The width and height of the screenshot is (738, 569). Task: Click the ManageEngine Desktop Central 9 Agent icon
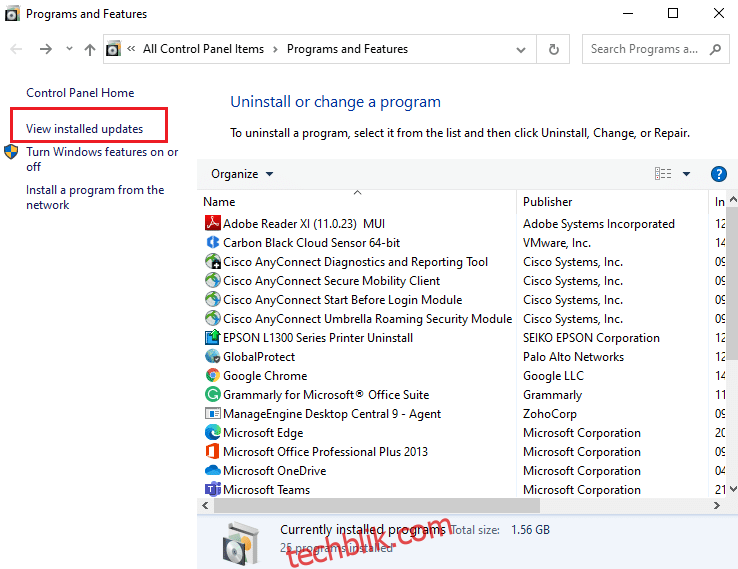[213, 413]
